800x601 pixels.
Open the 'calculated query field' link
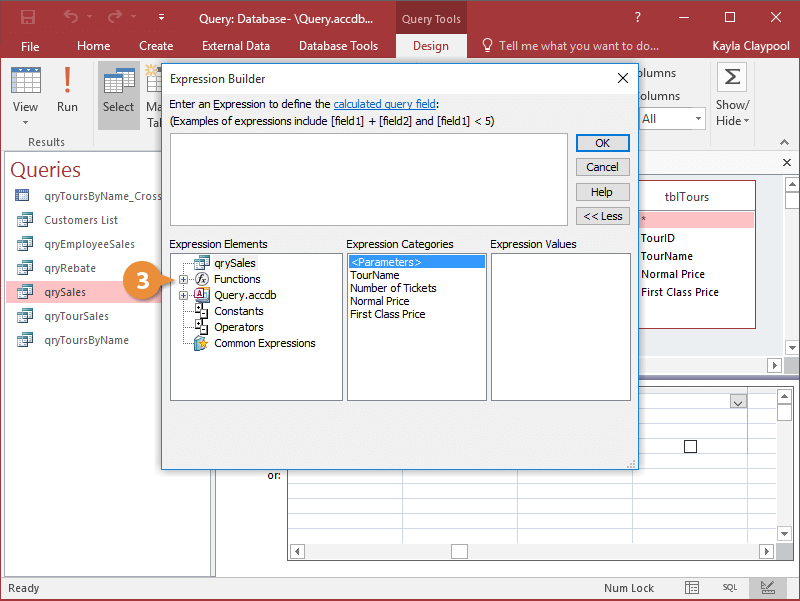(x=385, y=104)
